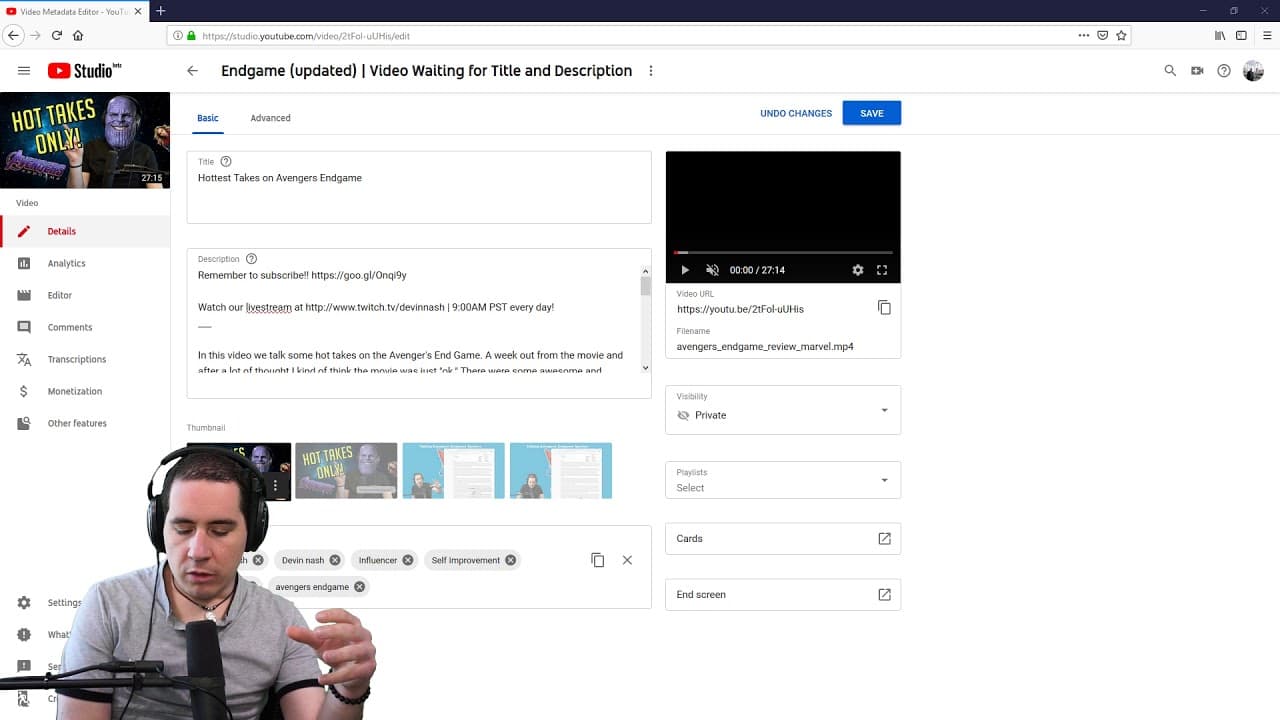Clear all tags with the X icon

627,560
